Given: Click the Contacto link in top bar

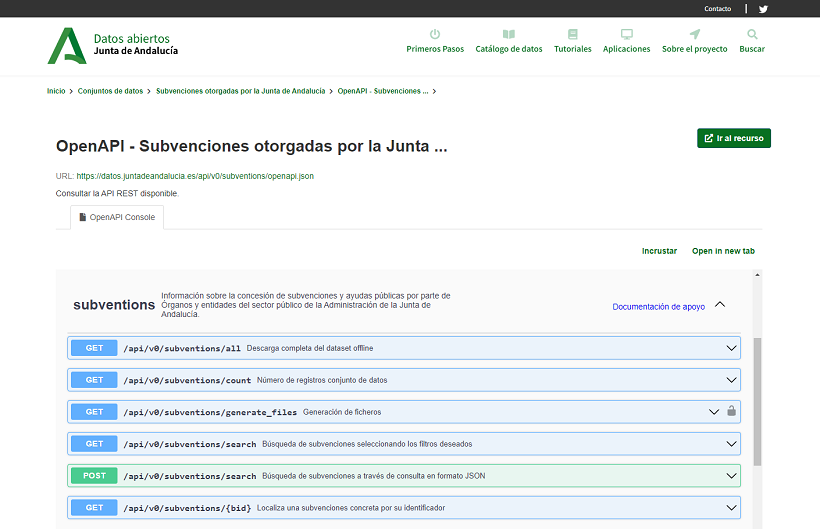Looking at the screenshot, I should pos(718,9).
